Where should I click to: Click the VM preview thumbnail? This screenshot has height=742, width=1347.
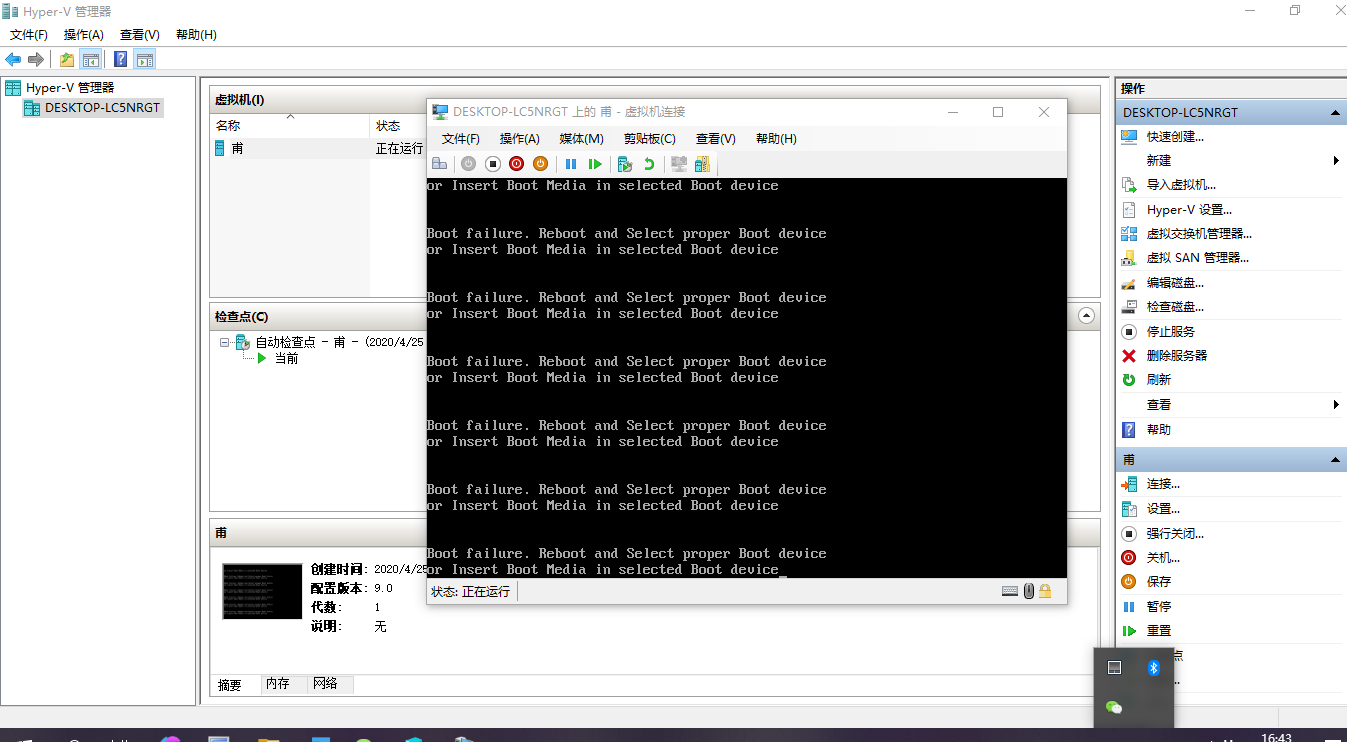pyautogui.click(x=262, y=591)
